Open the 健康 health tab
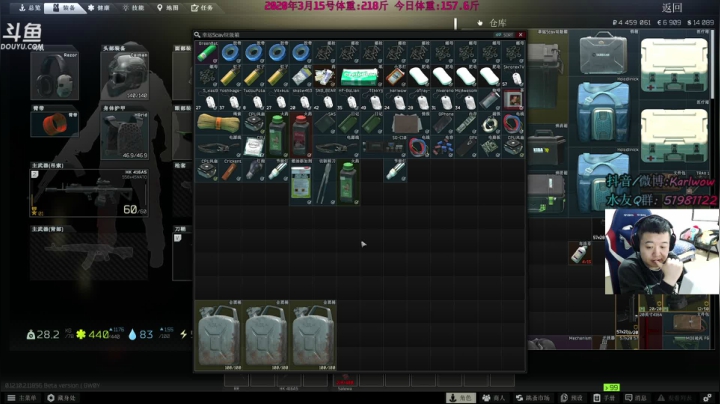Screen dimensions: 720x404 tap(98, 8)
